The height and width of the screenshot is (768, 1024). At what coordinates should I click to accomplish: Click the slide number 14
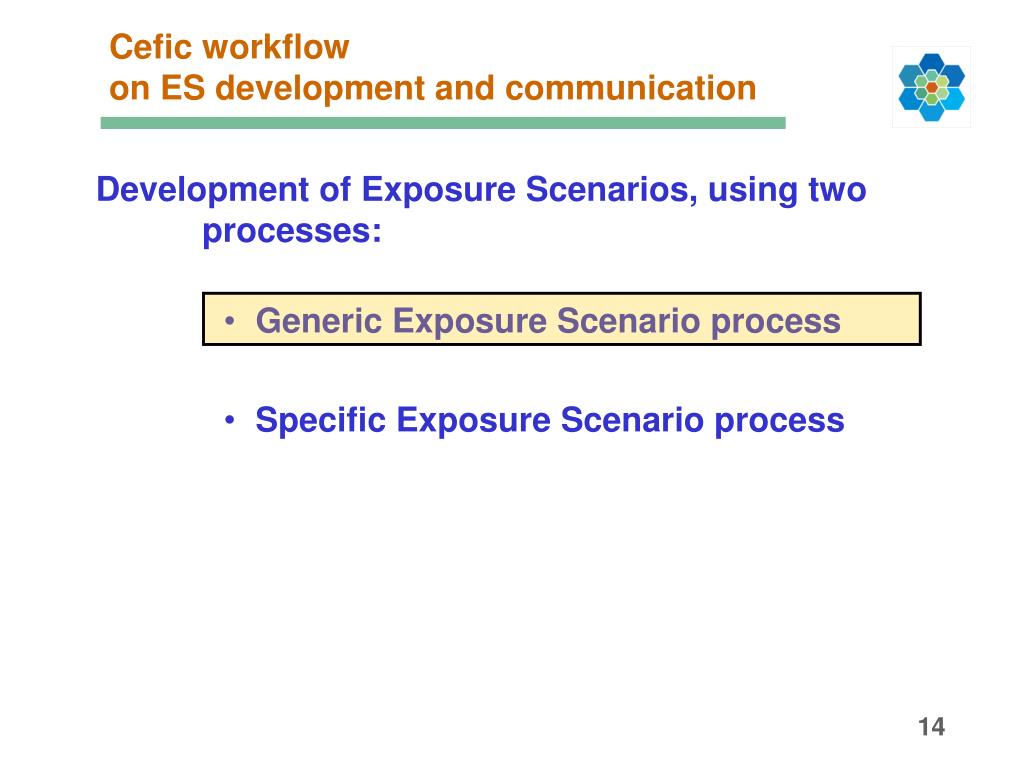(x=931, y=726)
